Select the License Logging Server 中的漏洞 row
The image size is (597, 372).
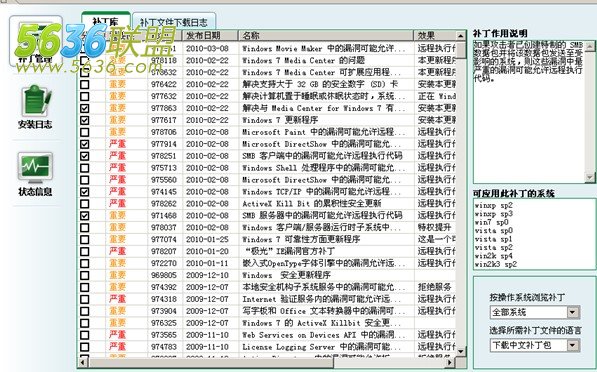pyautogui.click(x=321, y=347)
